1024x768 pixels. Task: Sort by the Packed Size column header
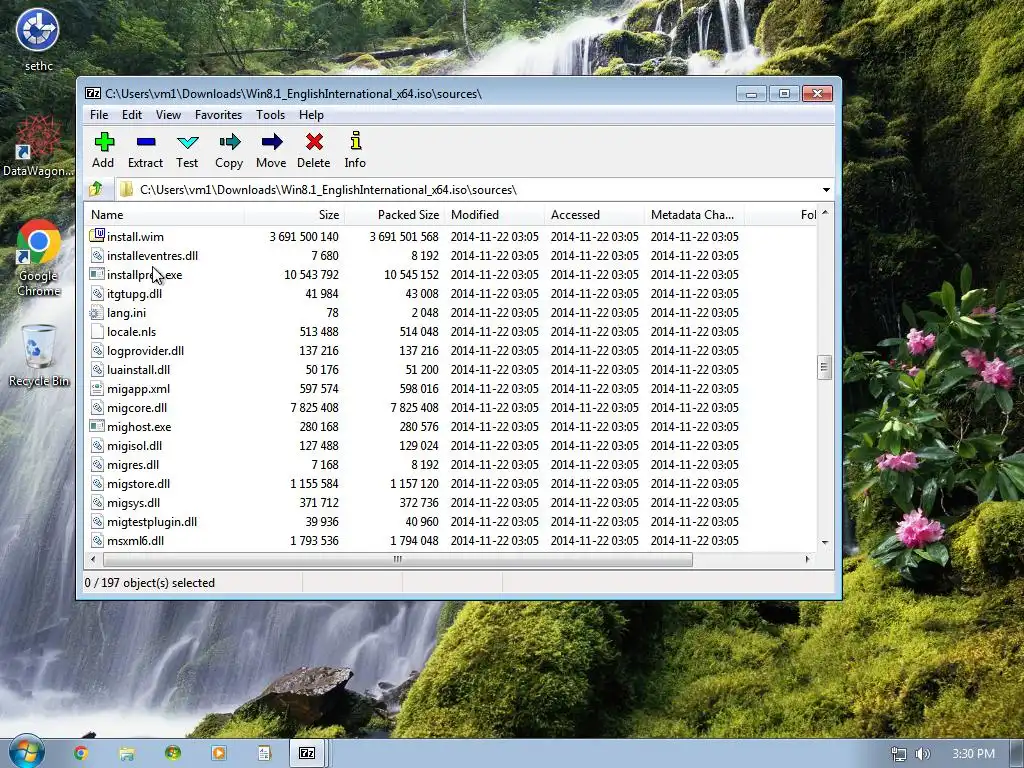coord(394,214)
